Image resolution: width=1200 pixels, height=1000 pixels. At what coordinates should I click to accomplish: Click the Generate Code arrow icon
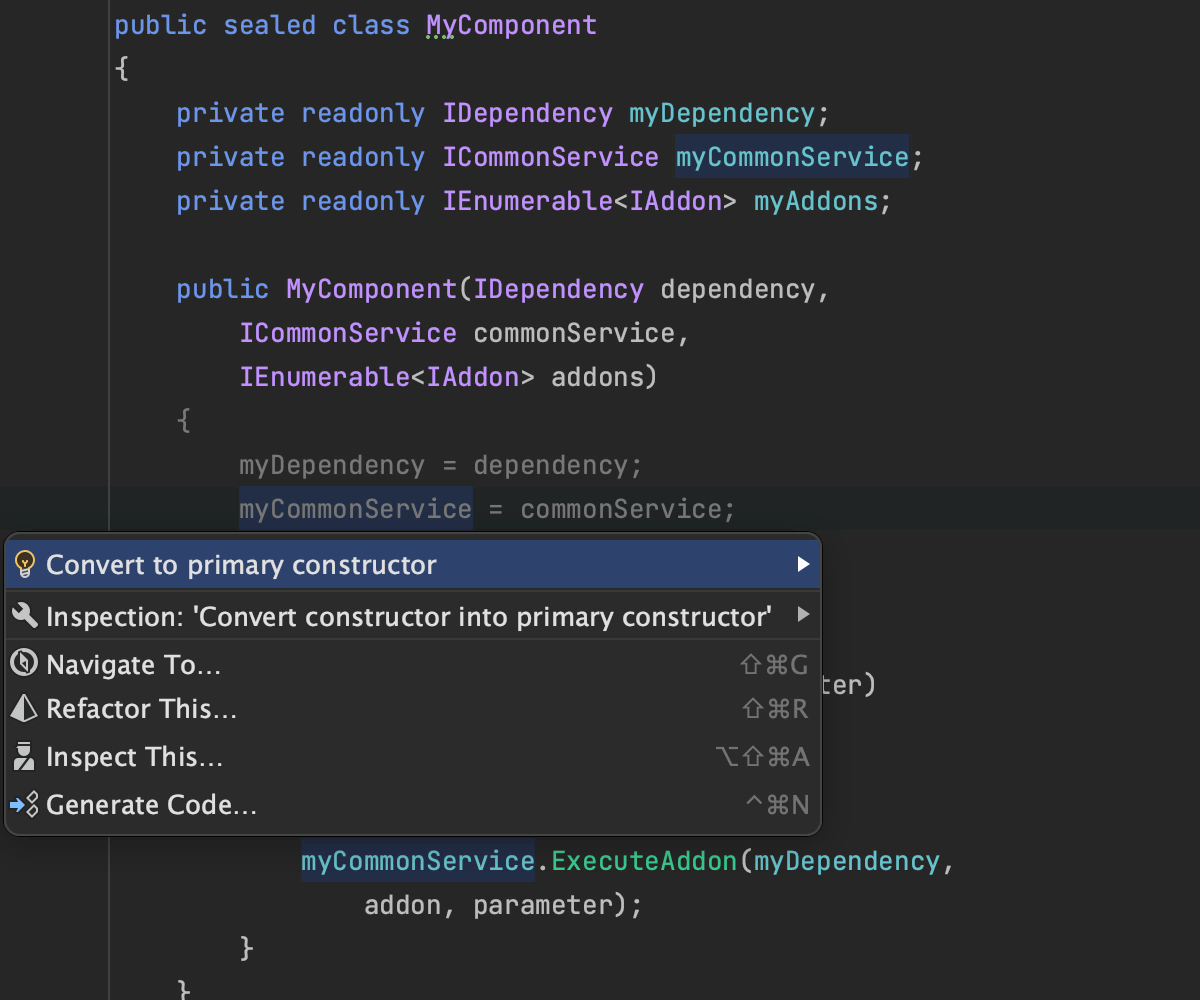[x=25, y=804]
